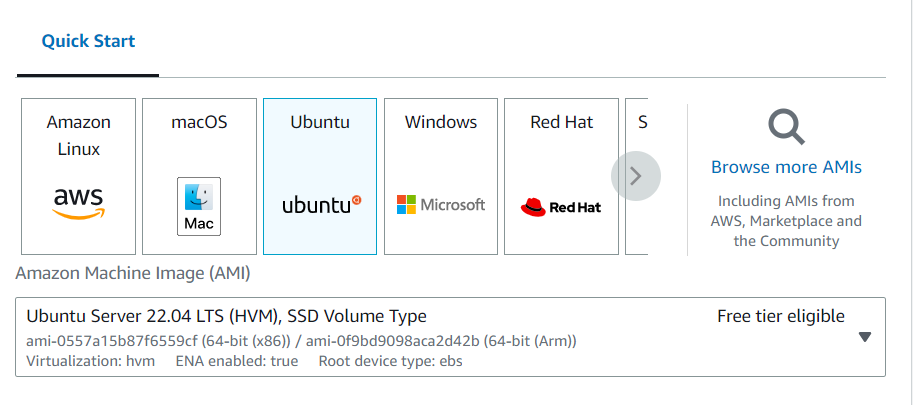Open the Quick Start tab
The height and width of the screenshot is (405, 913).
pos(89,41)
